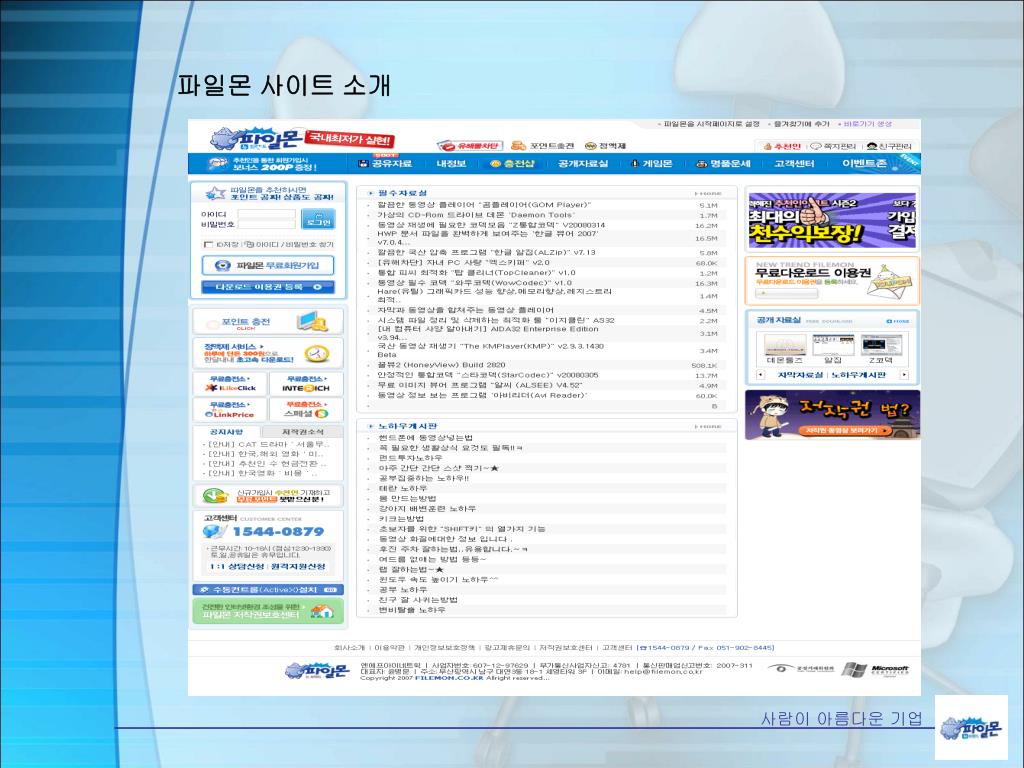Open 쪽지관리 message management

click(x=834, y=146)
